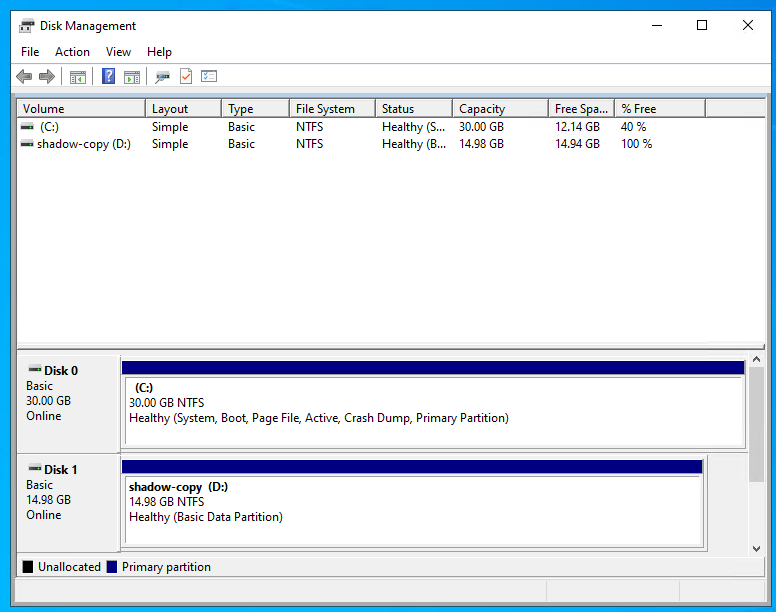The width and height of the screenshot is (776, 612).
Task: Click the disk pane vertical scrollbar thumb
Action: (x=756, y=424)
